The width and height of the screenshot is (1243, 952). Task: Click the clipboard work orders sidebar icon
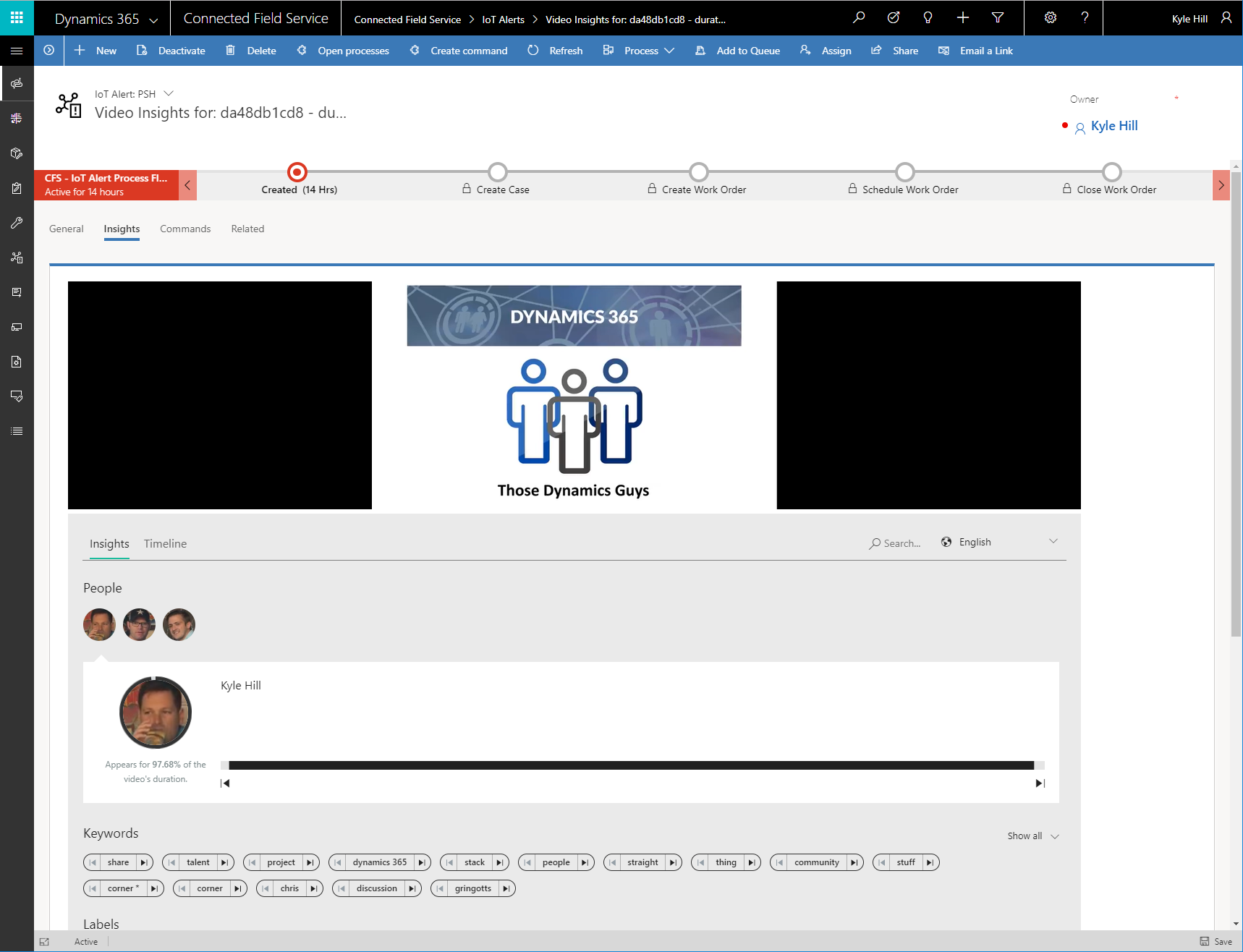tap(17, 188)
